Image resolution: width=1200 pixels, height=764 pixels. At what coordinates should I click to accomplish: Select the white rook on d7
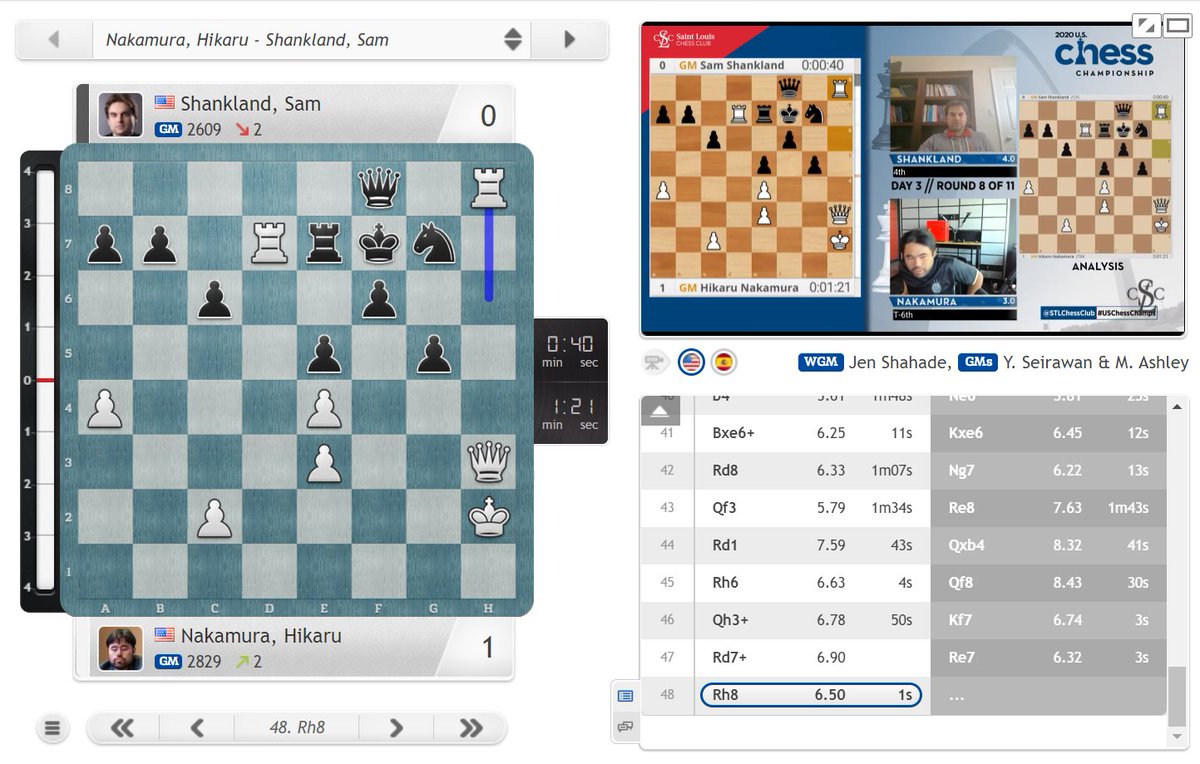(269, 242)
